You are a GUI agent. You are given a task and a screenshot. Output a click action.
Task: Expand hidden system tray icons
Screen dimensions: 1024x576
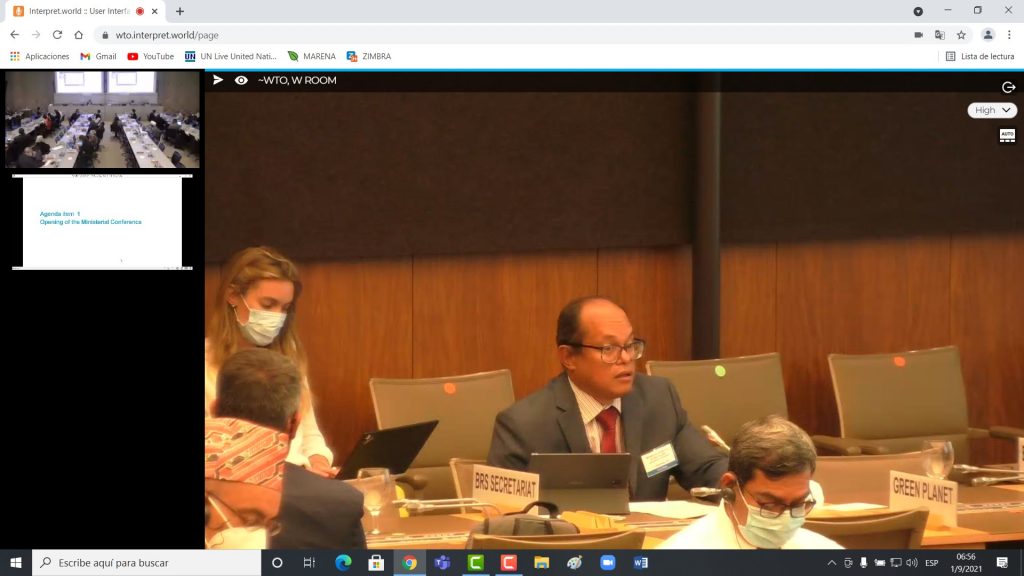point(832,563)
